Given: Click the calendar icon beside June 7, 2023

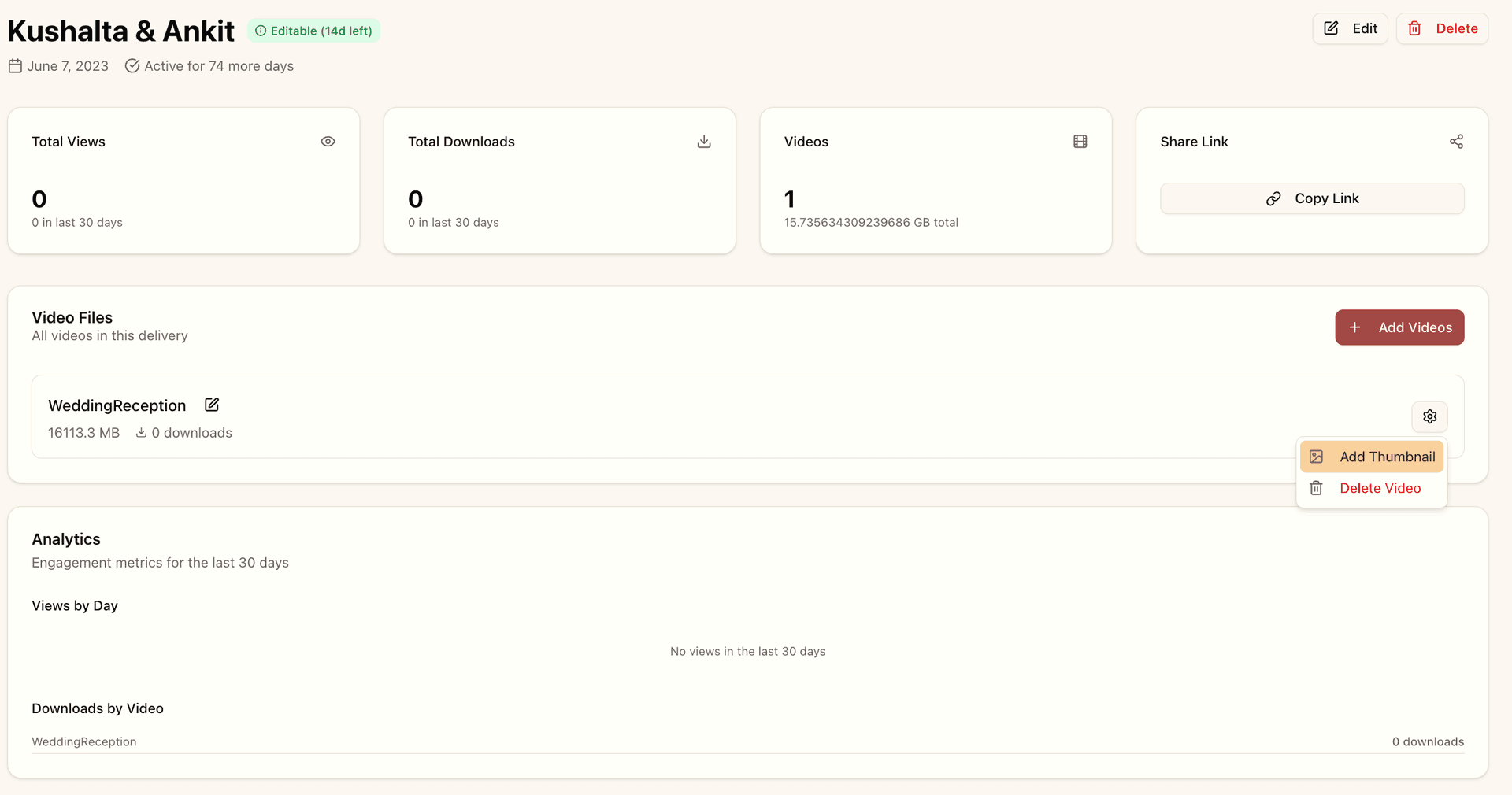Looking at the screenshot, I should (15, 66).
